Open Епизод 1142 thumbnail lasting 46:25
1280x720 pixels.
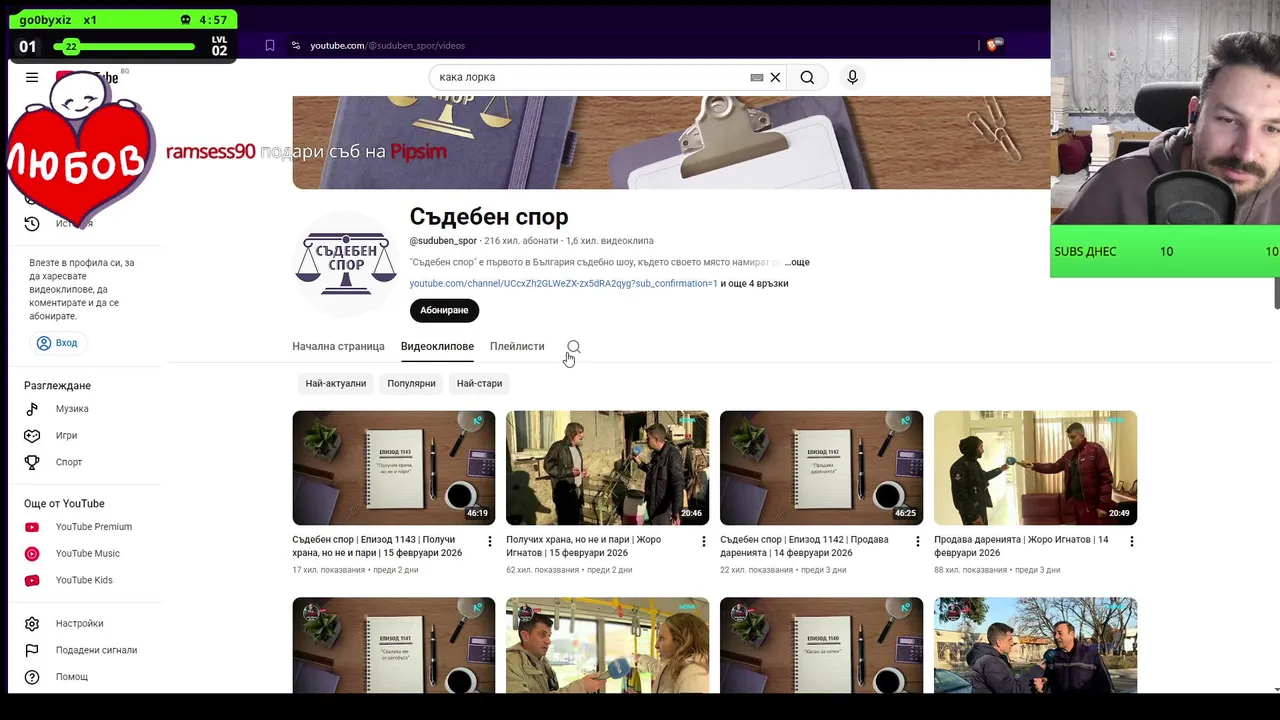click(821, 468)
